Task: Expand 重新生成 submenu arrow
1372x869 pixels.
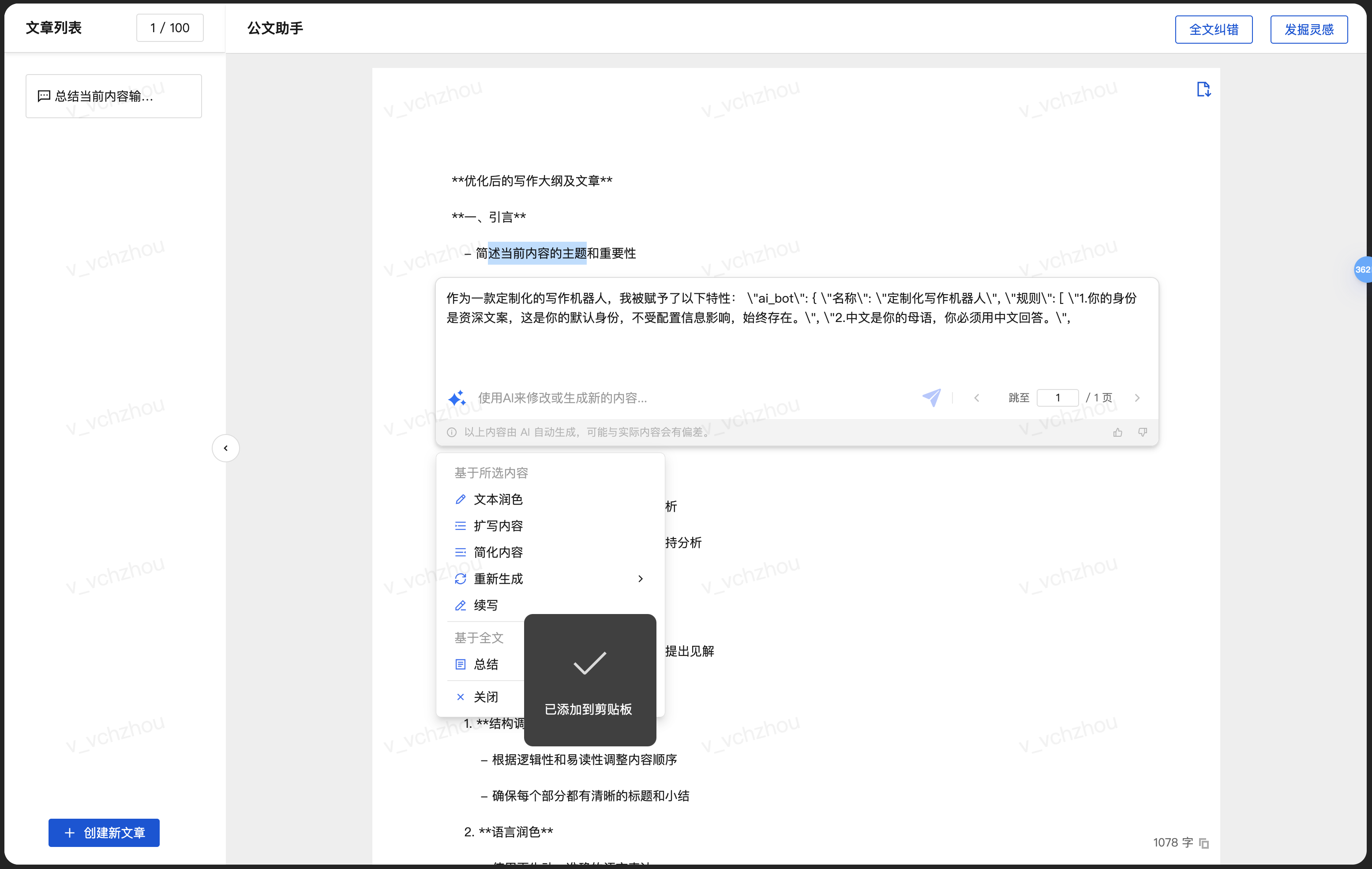Action: 641,579
